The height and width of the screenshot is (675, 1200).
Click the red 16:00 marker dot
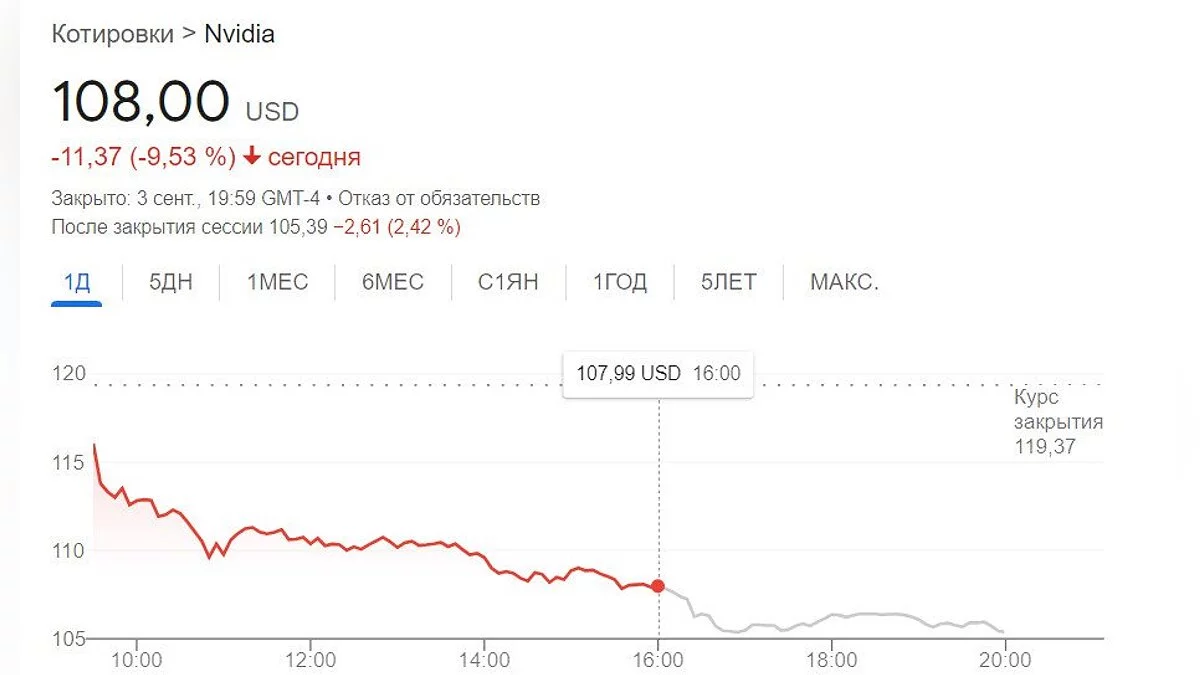658,586
